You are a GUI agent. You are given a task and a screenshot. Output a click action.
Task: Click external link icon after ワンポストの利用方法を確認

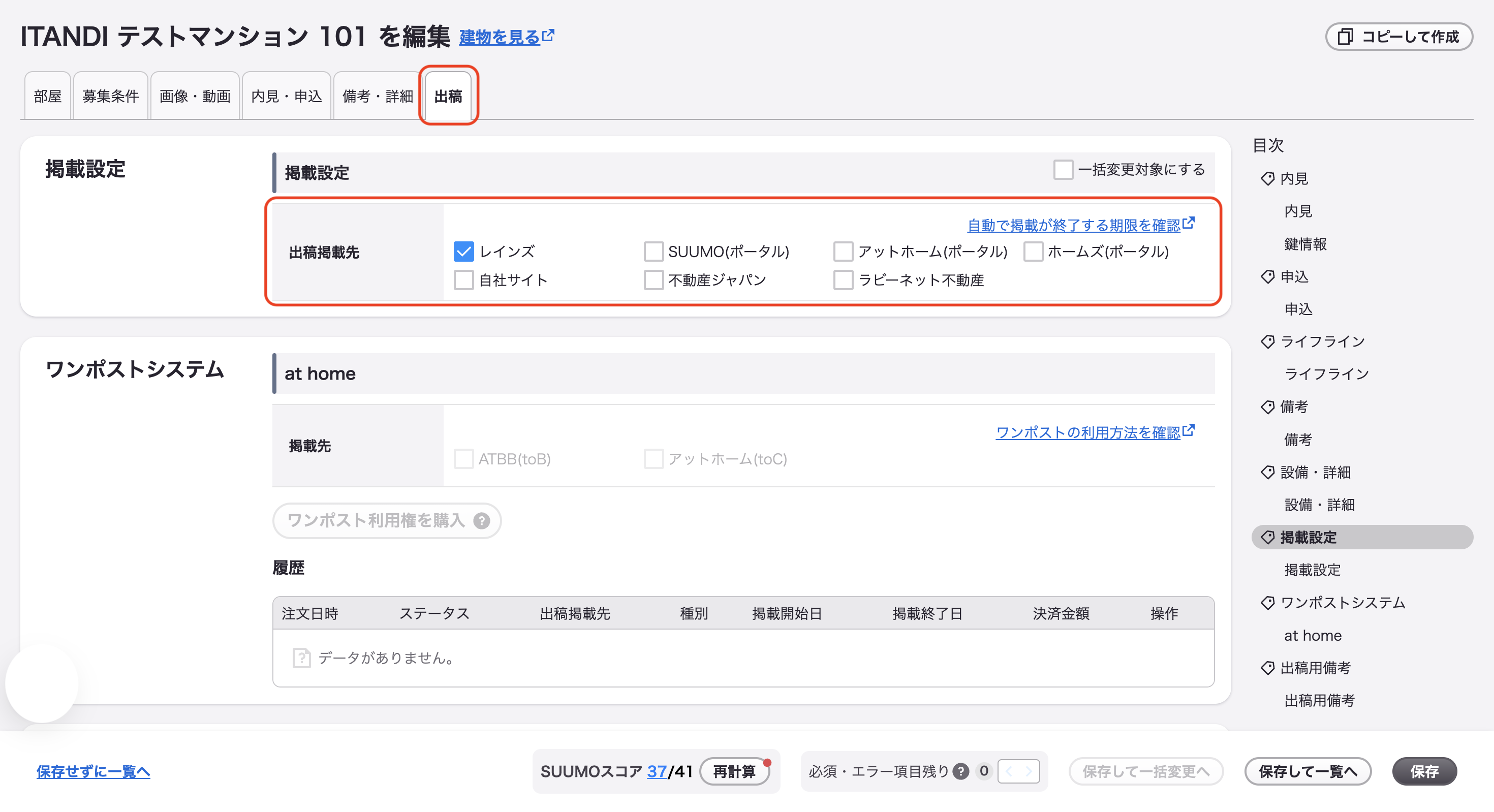coord(1189,430)
